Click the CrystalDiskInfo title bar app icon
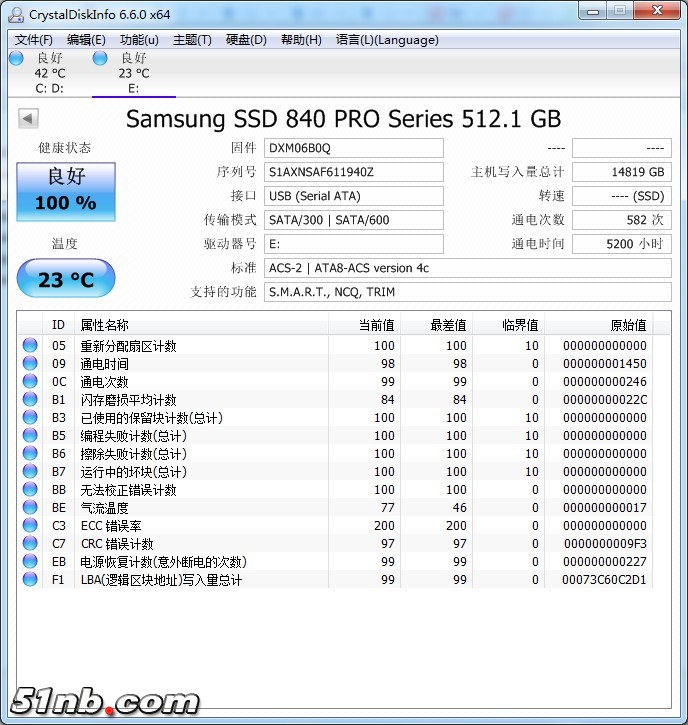This screenshot has width=688, height=725. coord(16,15)
